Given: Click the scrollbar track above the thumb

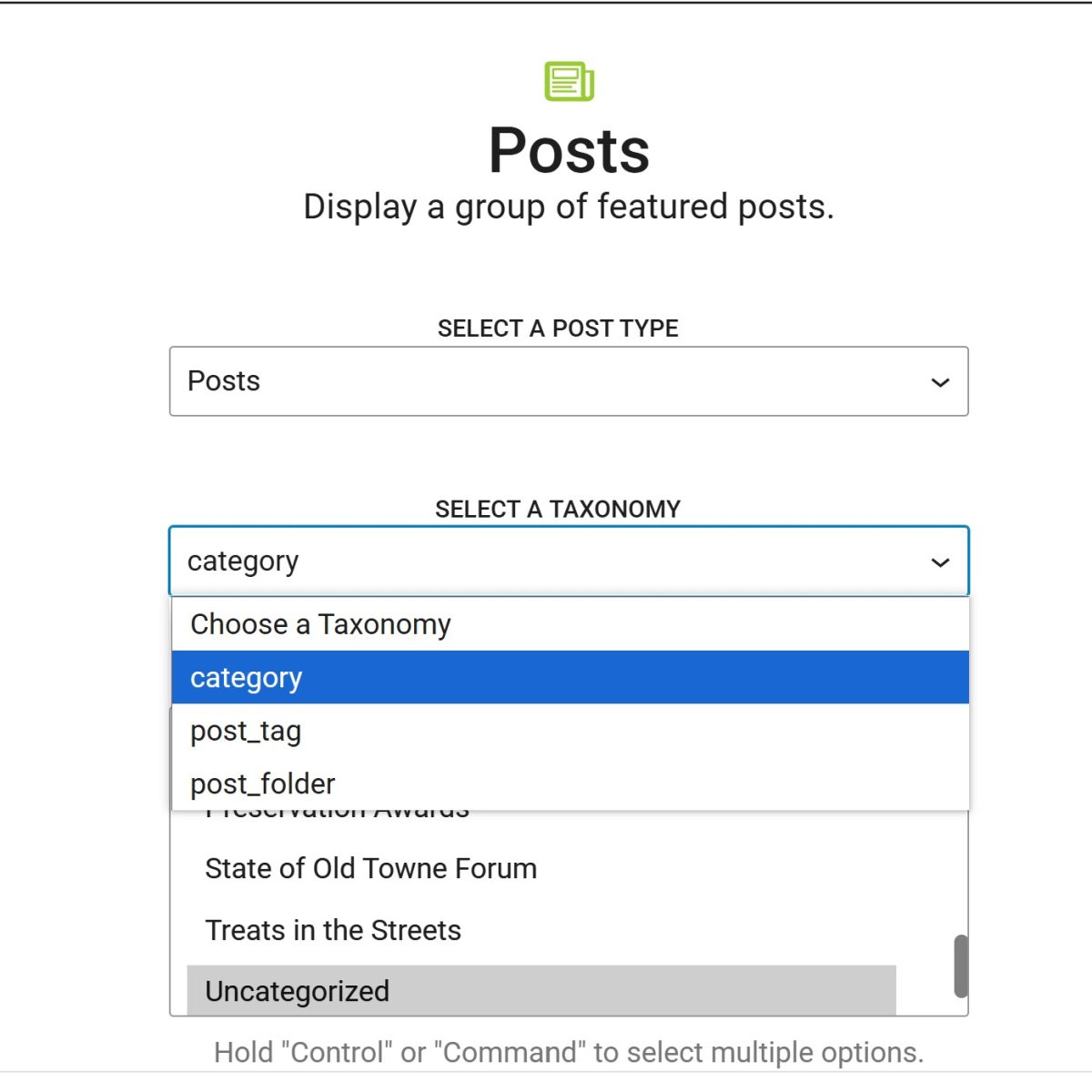Looking at the screenshot, I should (x=960, y=872).
